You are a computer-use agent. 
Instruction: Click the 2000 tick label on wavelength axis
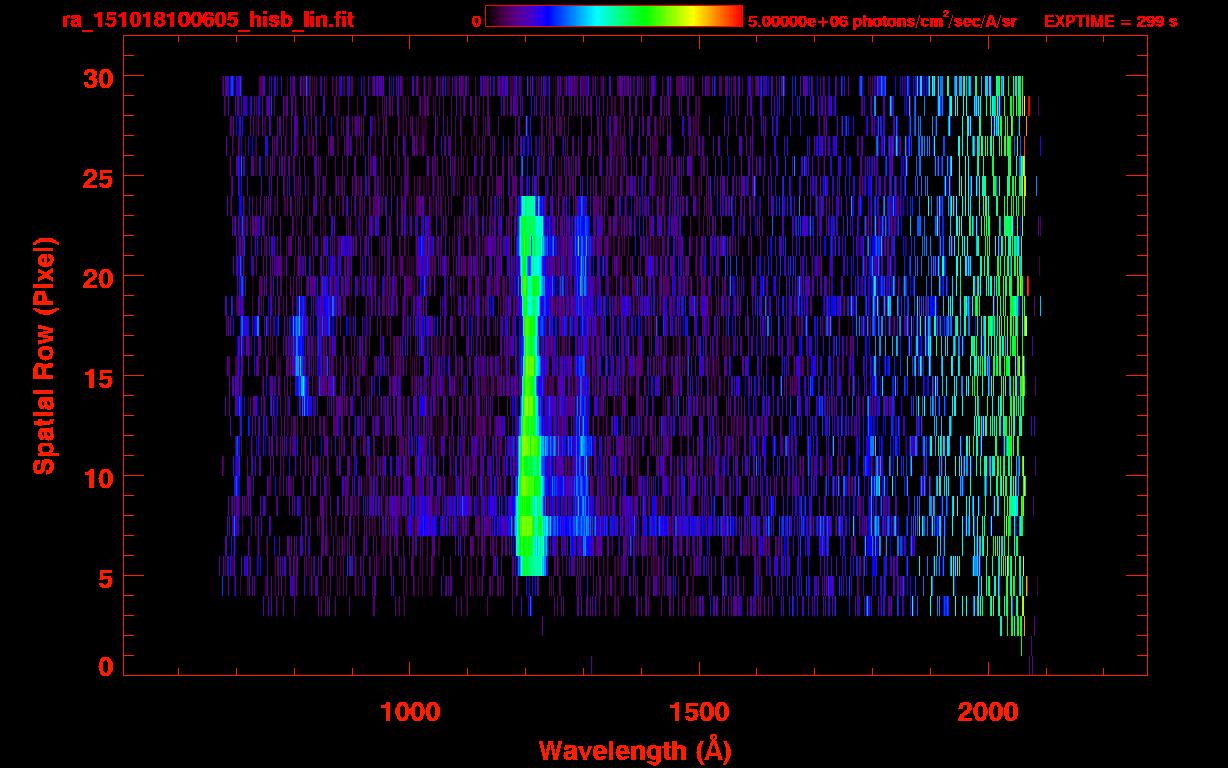[987, 711]
